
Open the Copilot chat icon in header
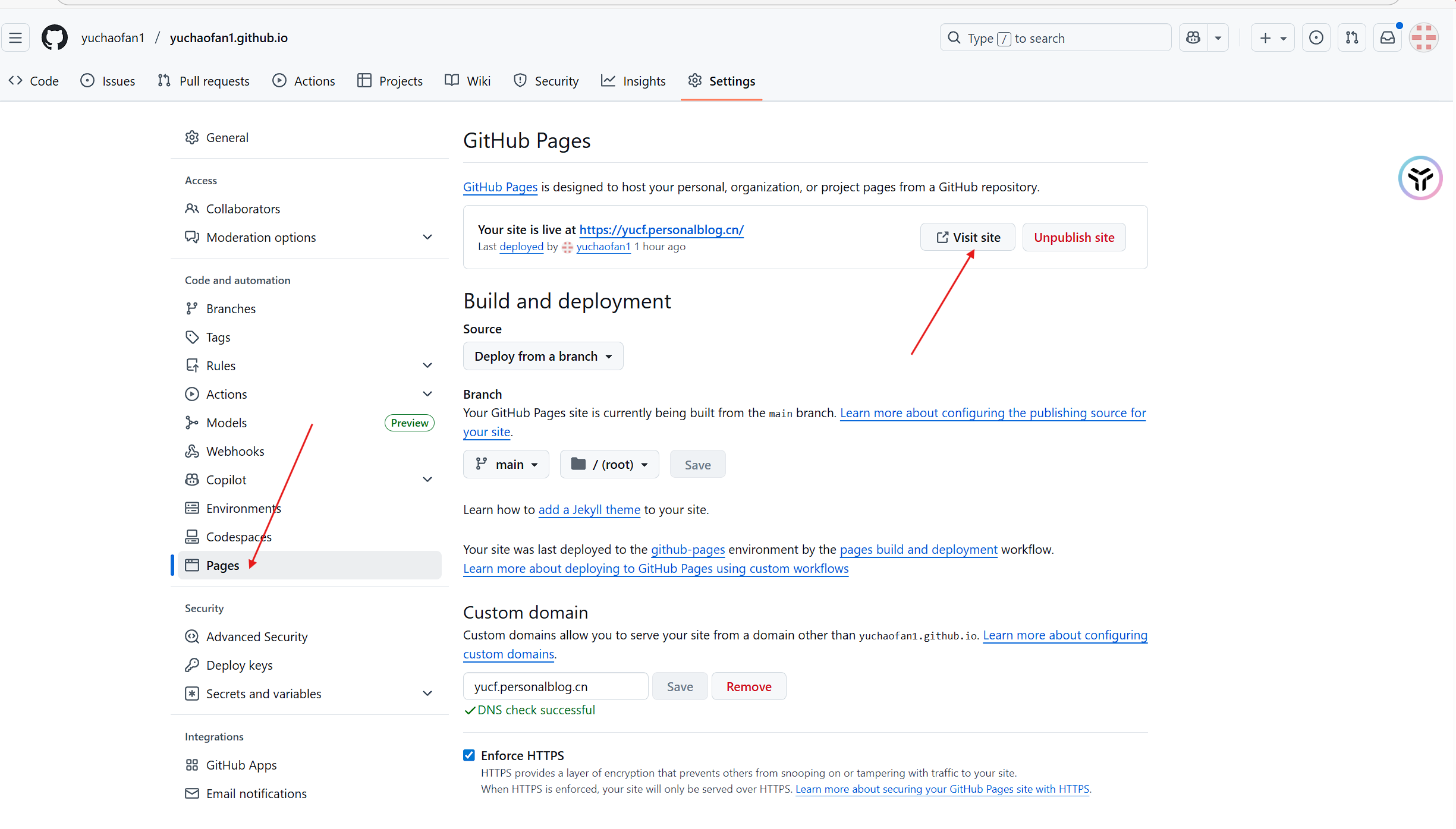point(1193,38)
